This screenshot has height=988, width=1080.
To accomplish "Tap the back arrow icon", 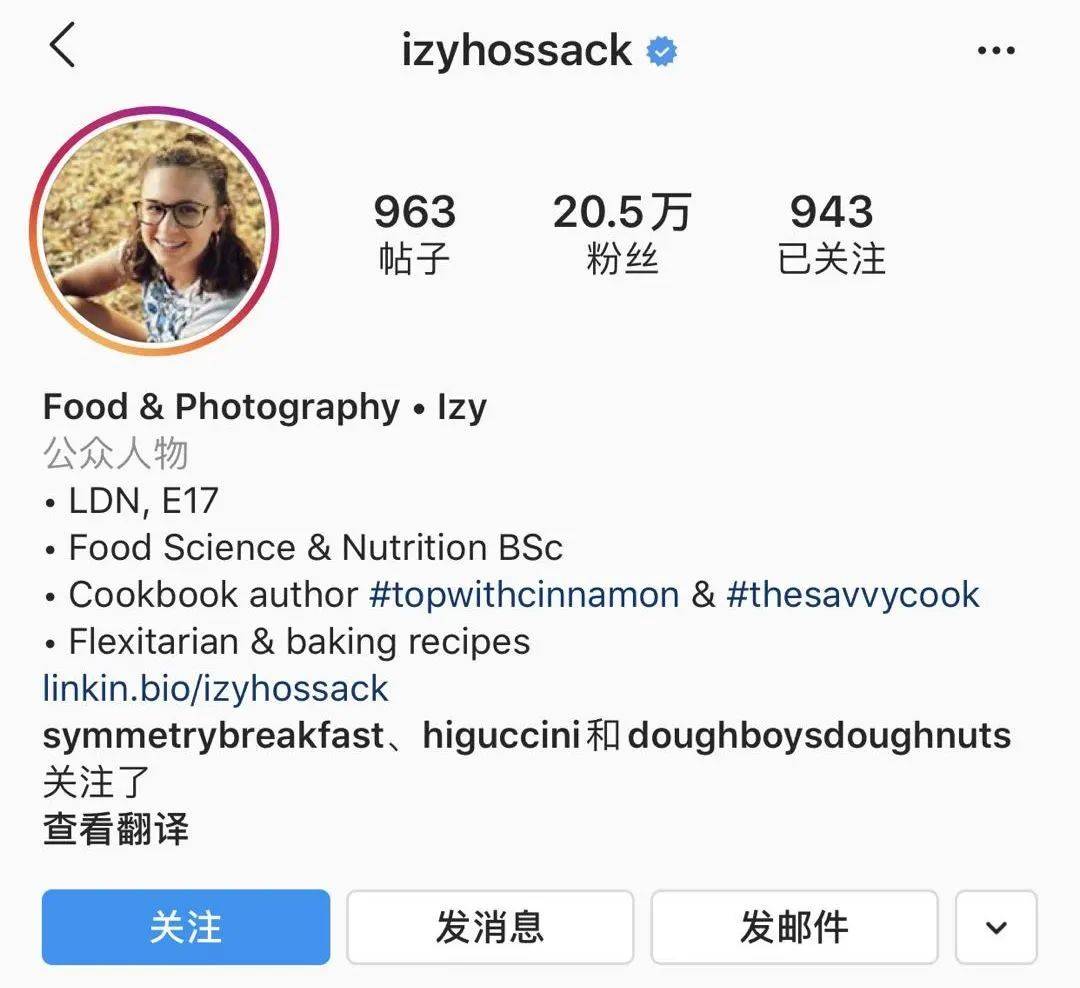I will [62, 45].
